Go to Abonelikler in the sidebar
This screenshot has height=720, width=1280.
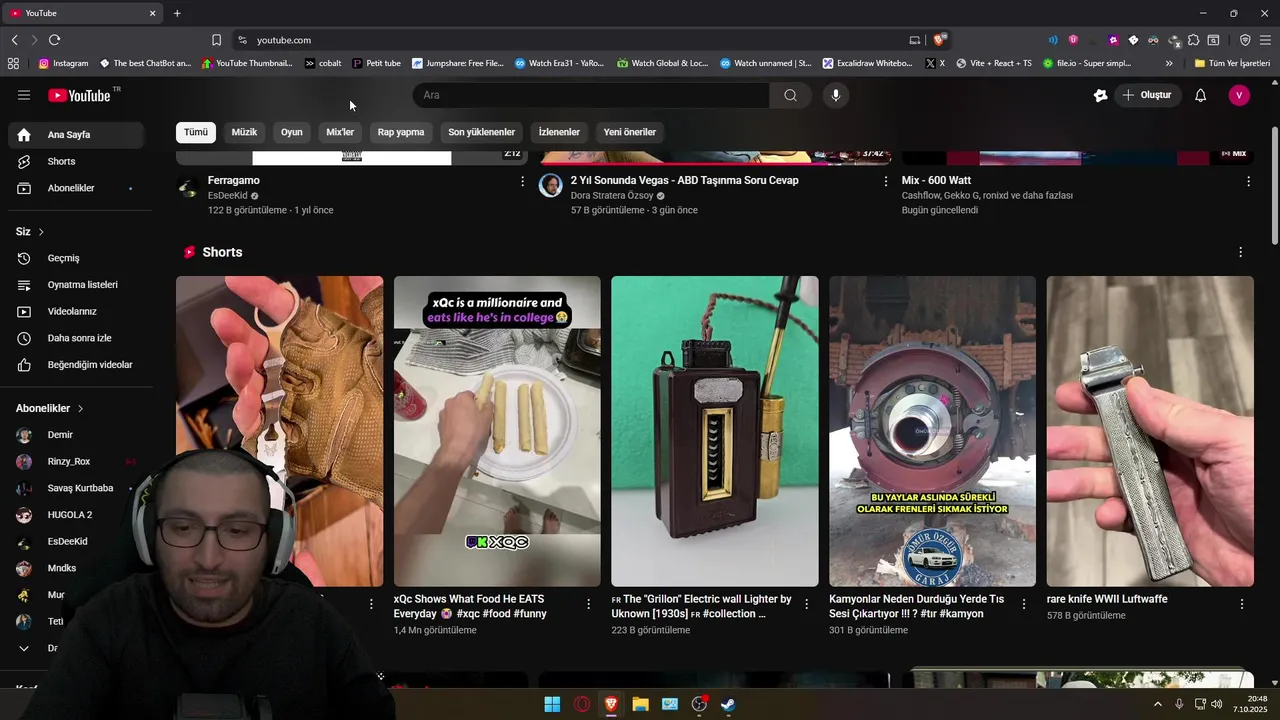point(76,188)
